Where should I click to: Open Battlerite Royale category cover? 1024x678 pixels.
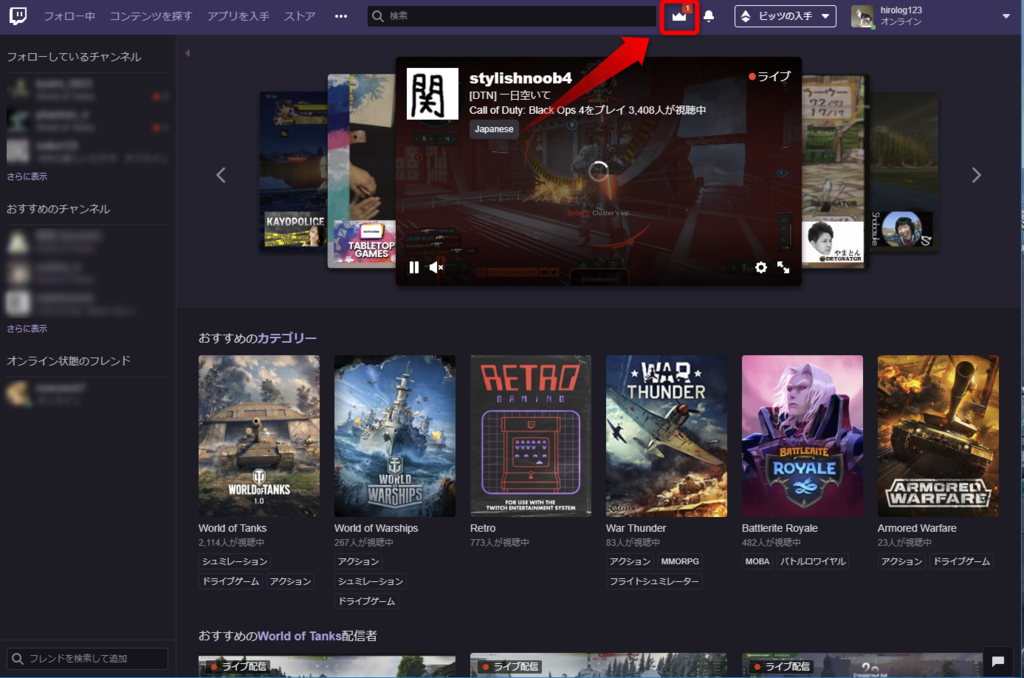click(x=802, y=436)
